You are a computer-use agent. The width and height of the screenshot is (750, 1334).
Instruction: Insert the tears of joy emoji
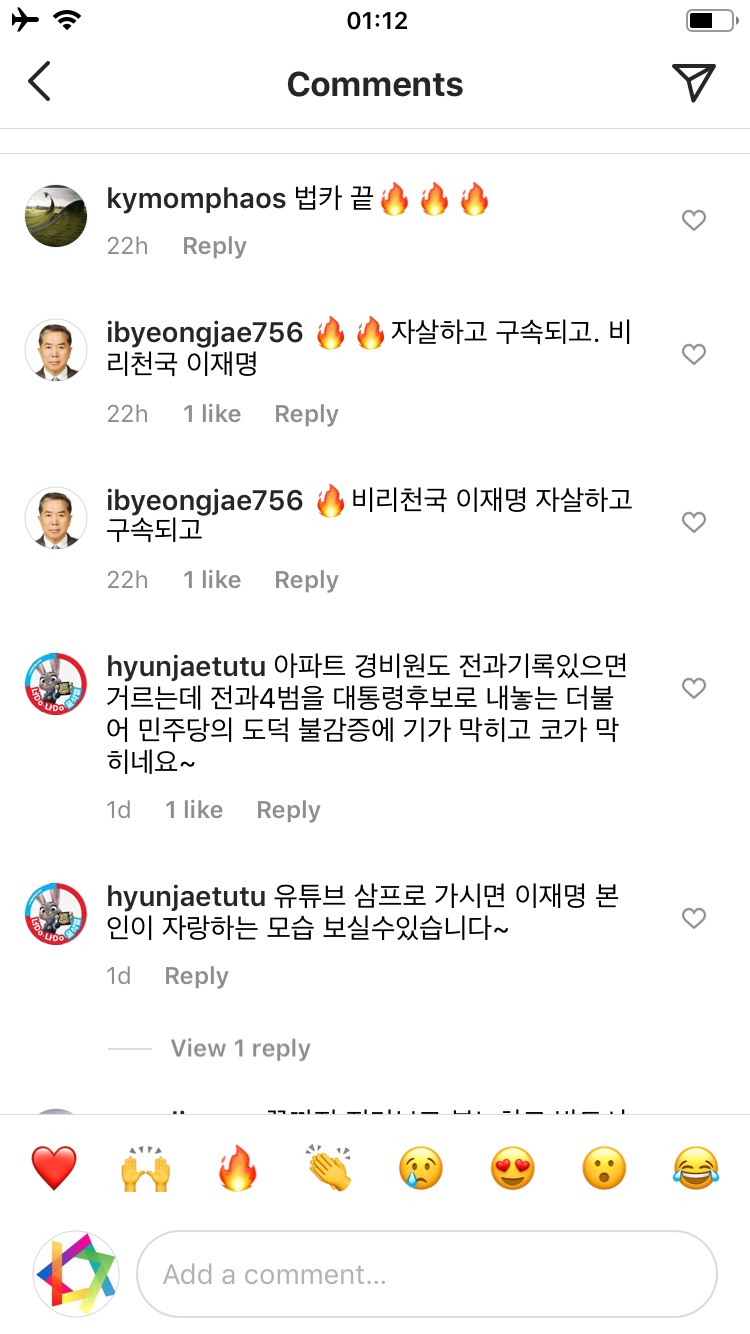click(695, 1168)
